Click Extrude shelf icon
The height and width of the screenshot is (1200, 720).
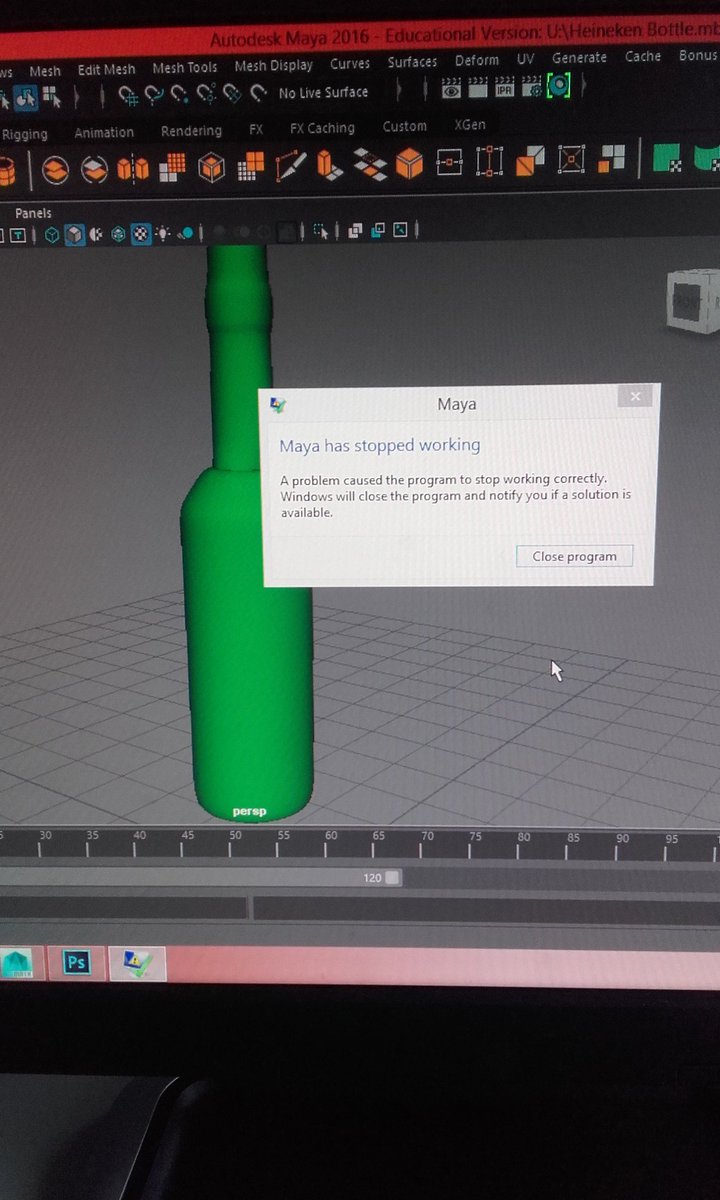click(x=329, y=164)
